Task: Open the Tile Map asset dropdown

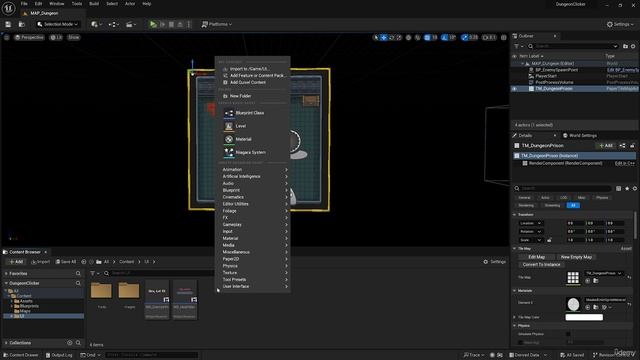Action: point(604,273)
